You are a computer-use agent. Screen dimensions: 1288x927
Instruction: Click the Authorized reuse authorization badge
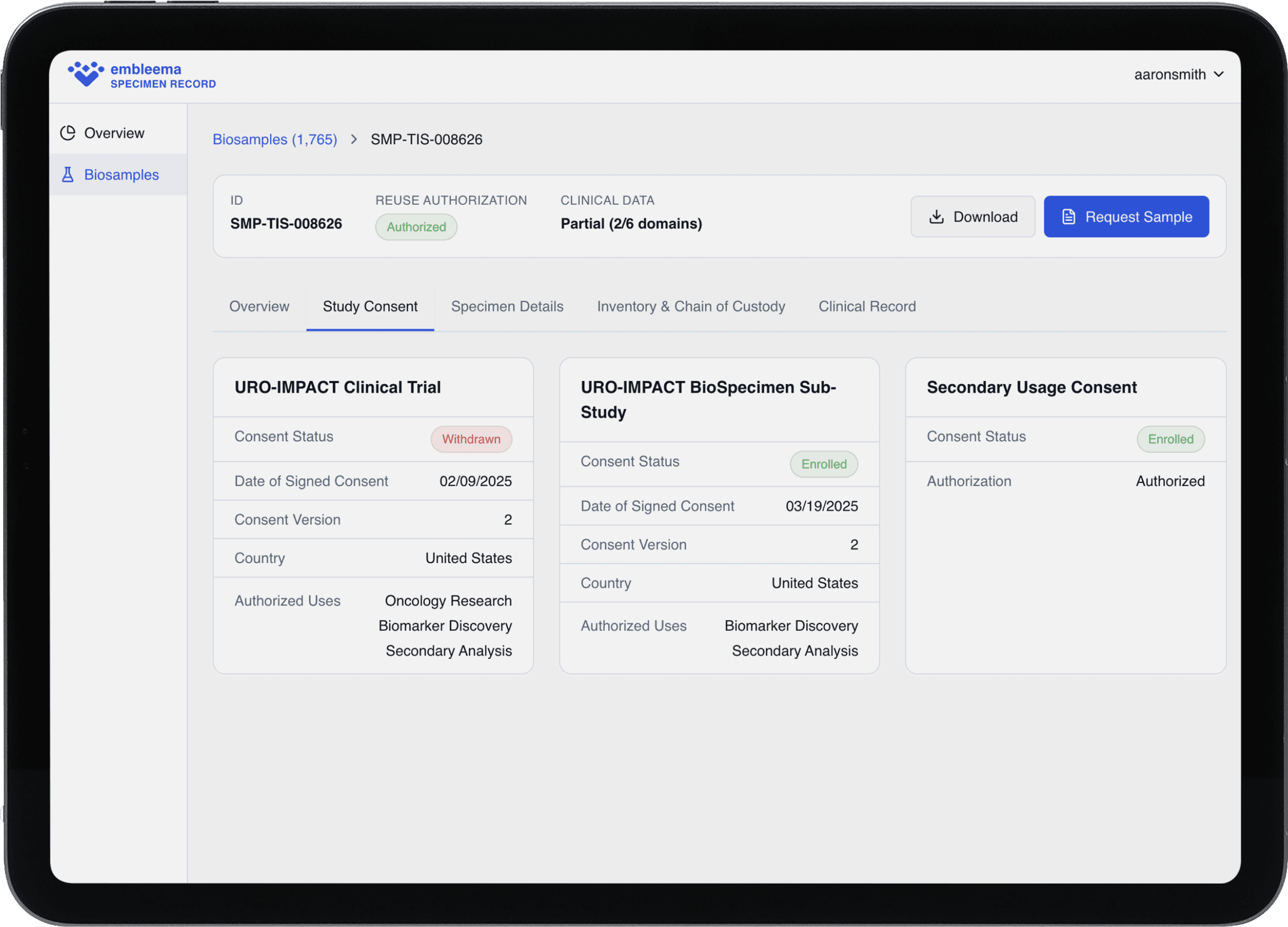click(x=416, y=227)
